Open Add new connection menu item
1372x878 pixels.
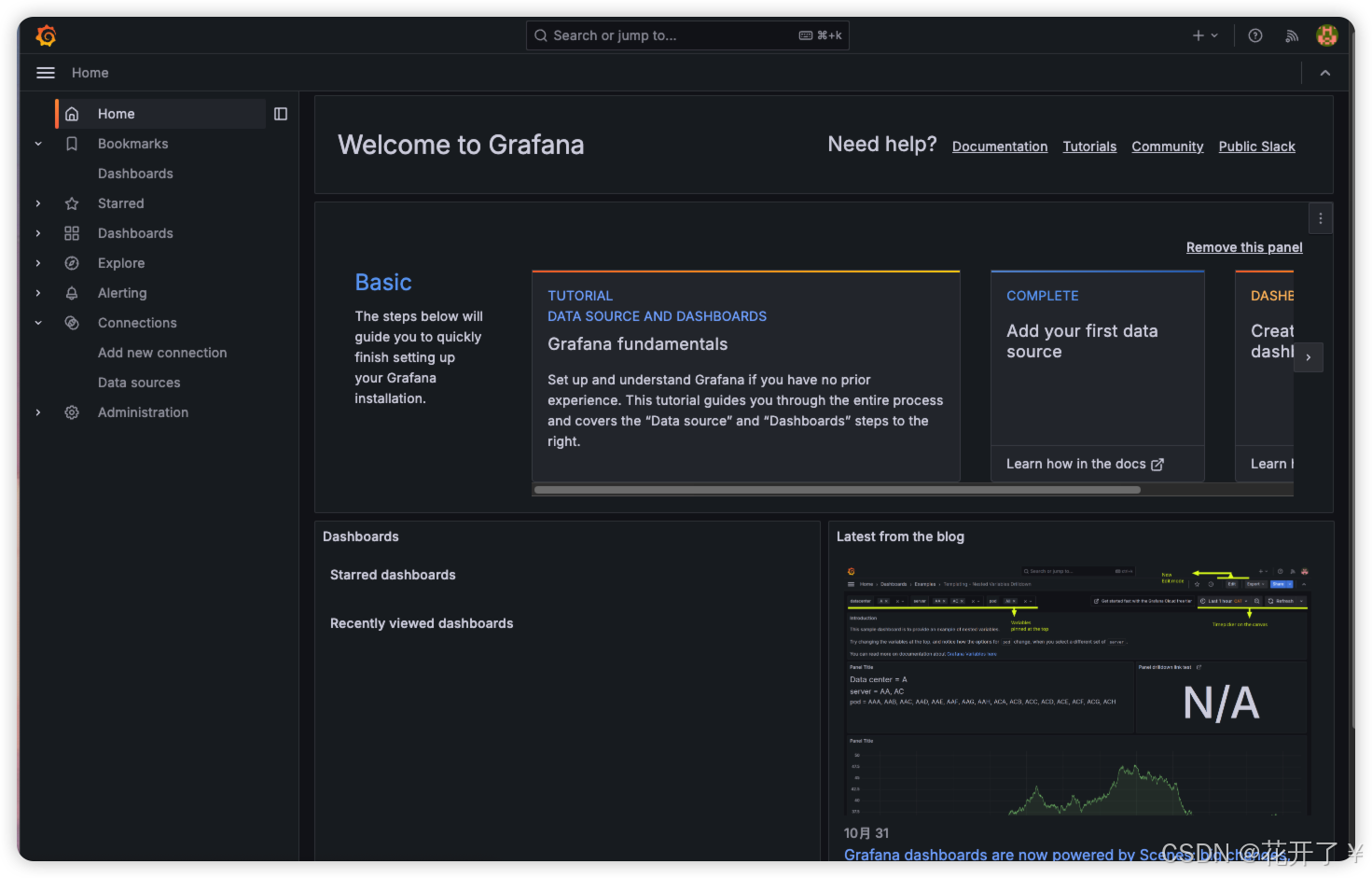point(162,353)
